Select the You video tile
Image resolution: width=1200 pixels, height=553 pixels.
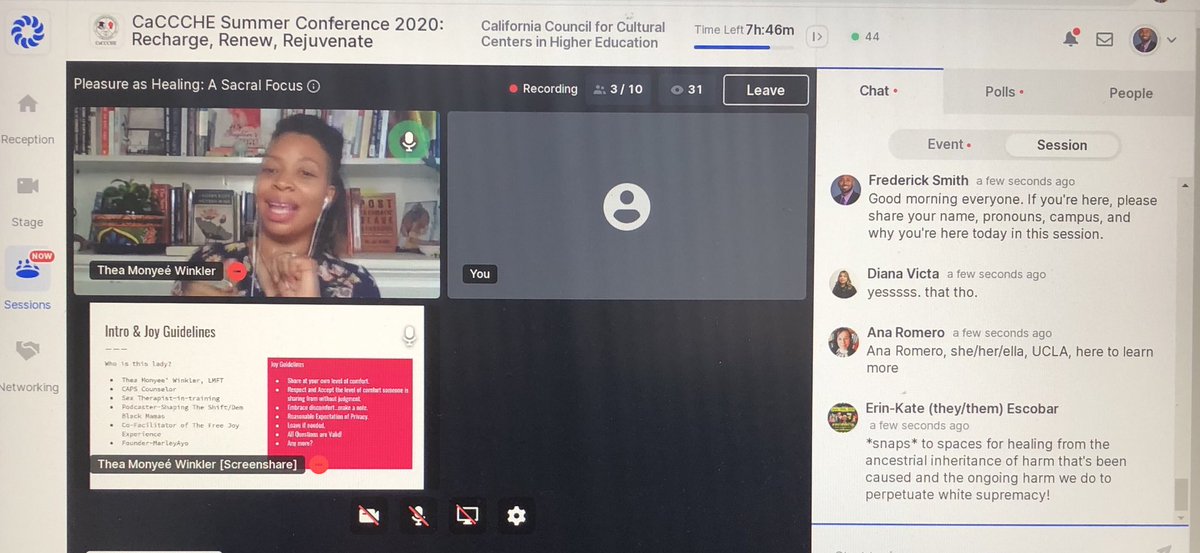pyautogui.click(x=626, y=205)
